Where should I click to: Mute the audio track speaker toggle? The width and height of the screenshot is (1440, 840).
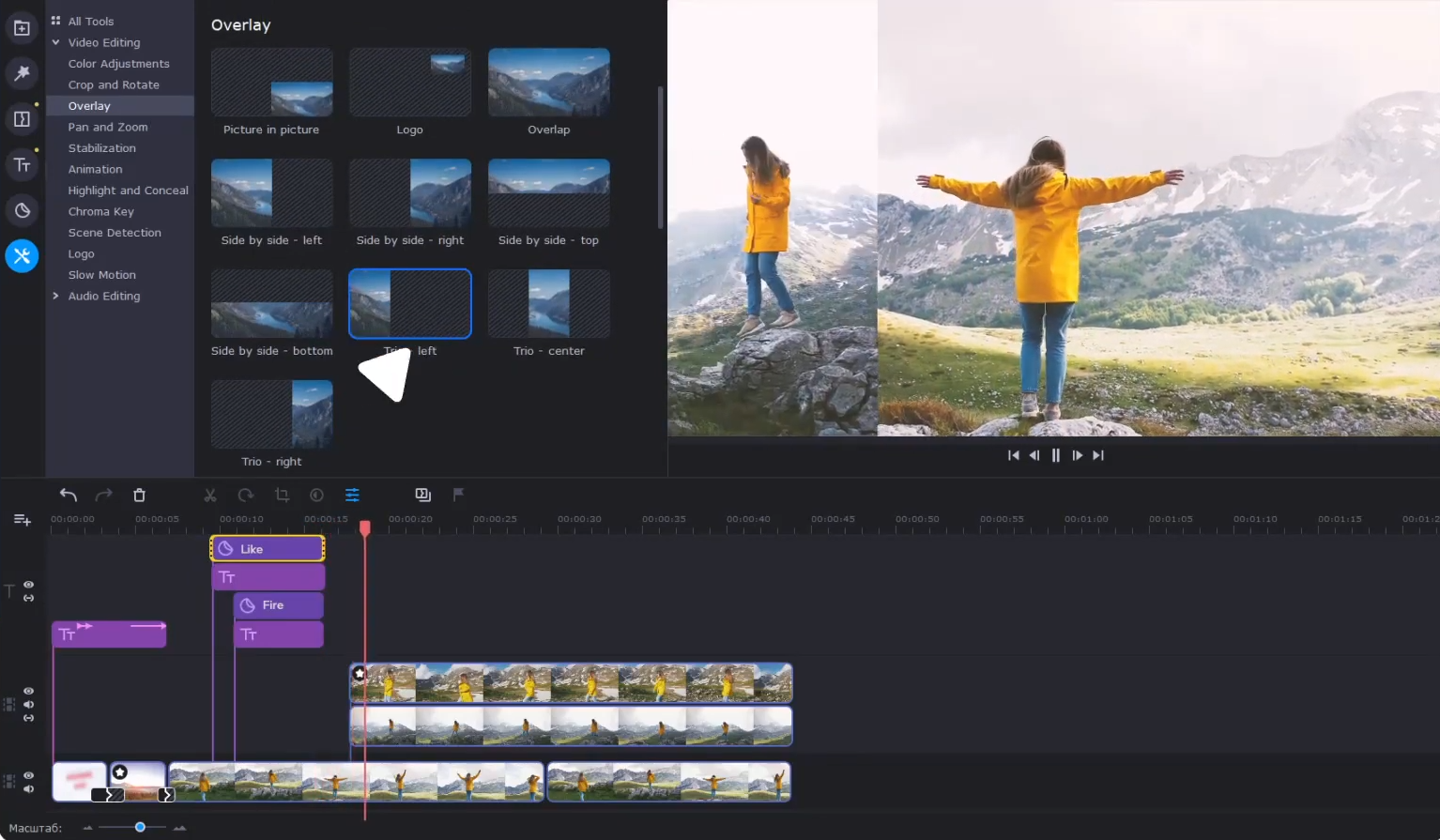coord(28,788)
